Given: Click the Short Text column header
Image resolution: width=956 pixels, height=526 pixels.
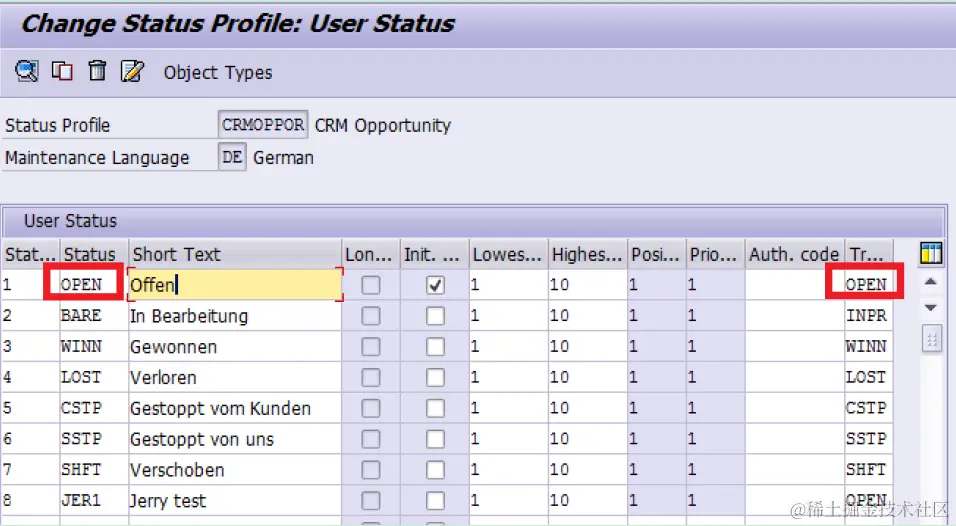Looking at the screenshot, I should point(235,254).
